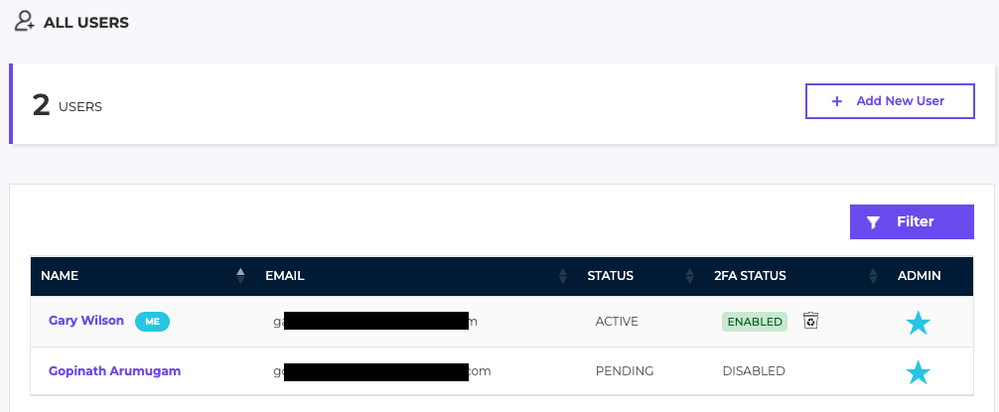Screen dimensions: 999x412
Task: Click the plus icon in Add New User
Action: (837, 101)
